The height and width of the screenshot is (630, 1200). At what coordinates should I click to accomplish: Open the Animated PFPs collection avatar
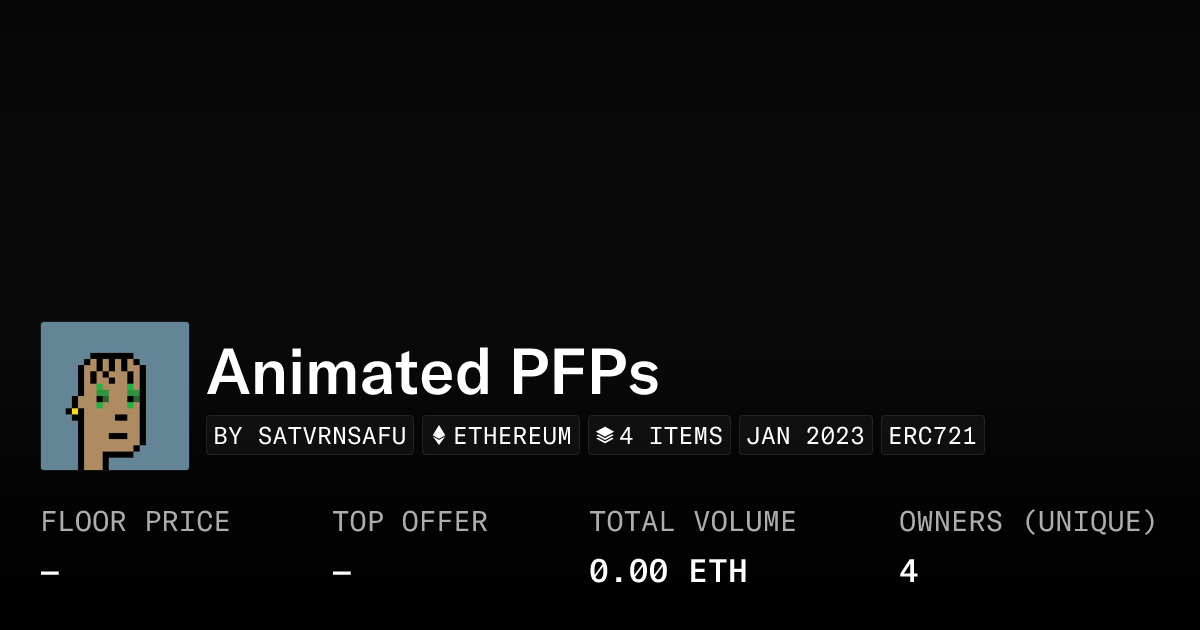click(115, 396)
